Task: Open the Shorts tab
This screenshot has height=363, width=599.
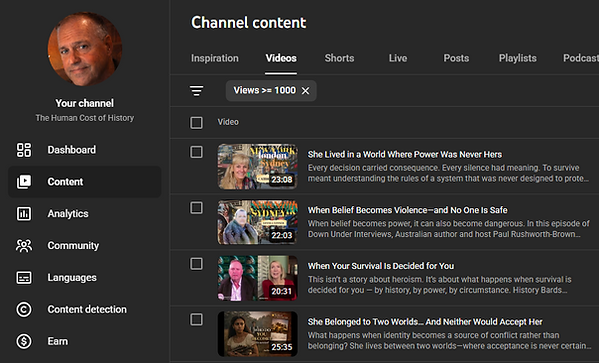Action: 339,58
